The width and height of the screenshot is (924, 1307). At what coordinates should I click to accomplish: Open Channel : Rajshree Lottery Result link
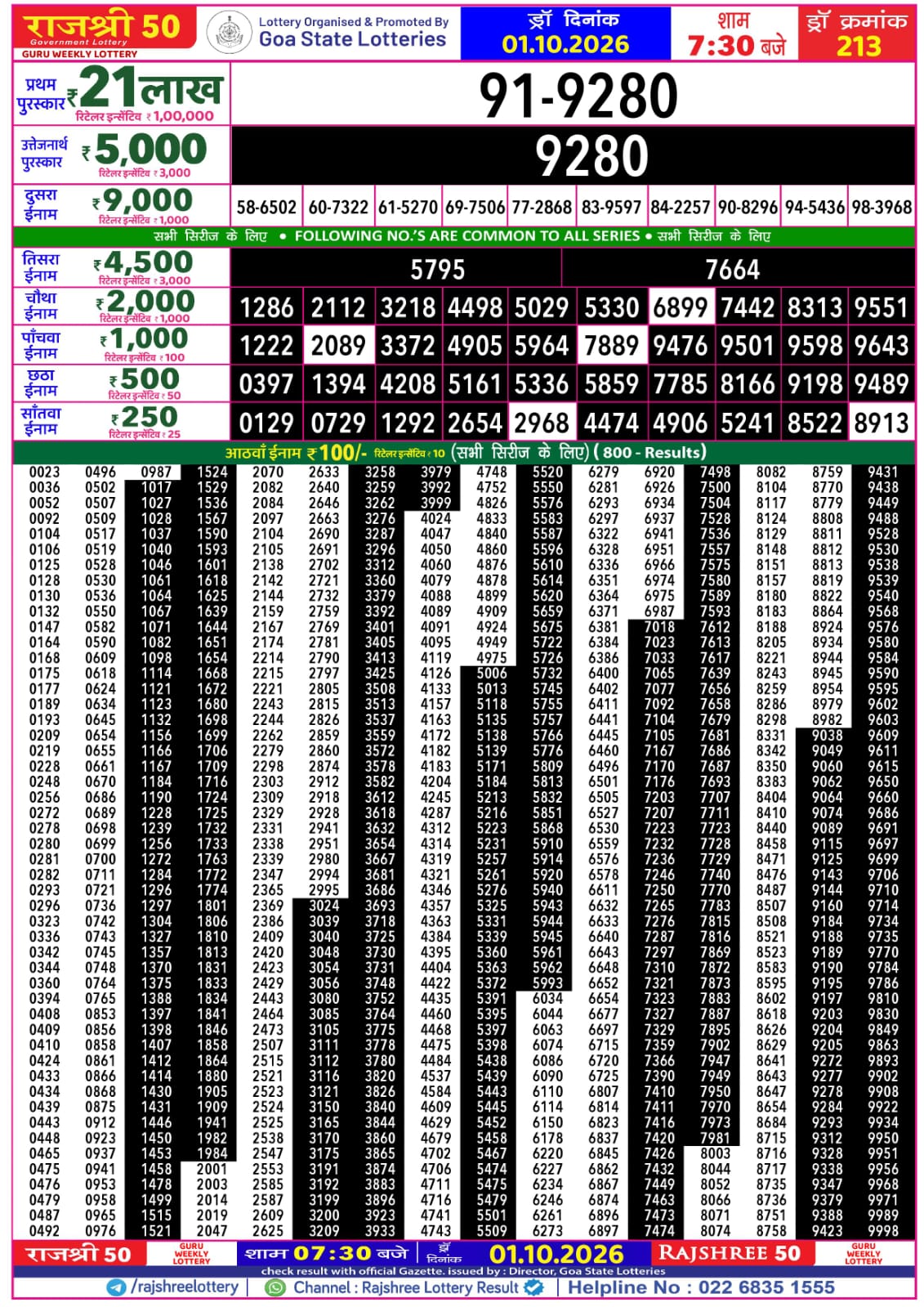tap(406, 1287)
